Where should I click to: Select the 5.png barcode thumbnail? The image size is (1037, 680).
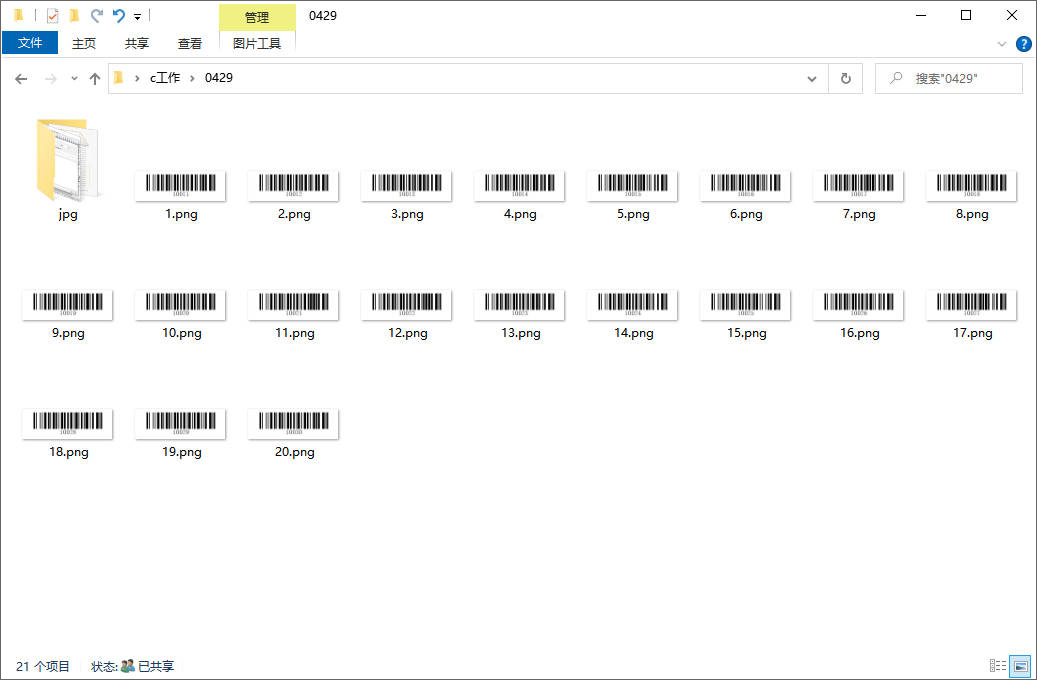point(633,186)
